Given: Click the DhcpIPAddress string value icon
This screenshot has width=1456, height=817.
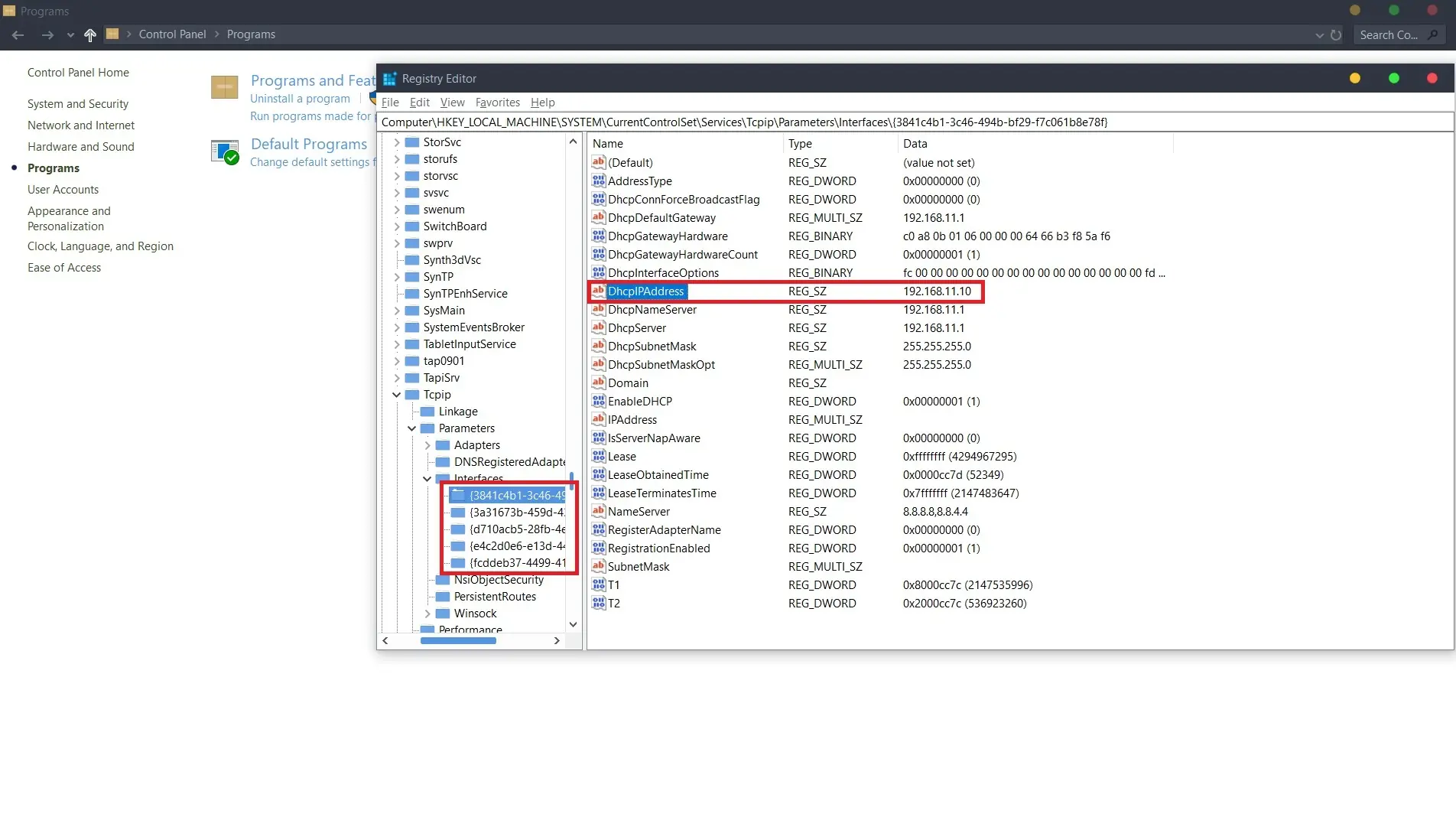Looking at the screenshot, I should tap(599, 291).
